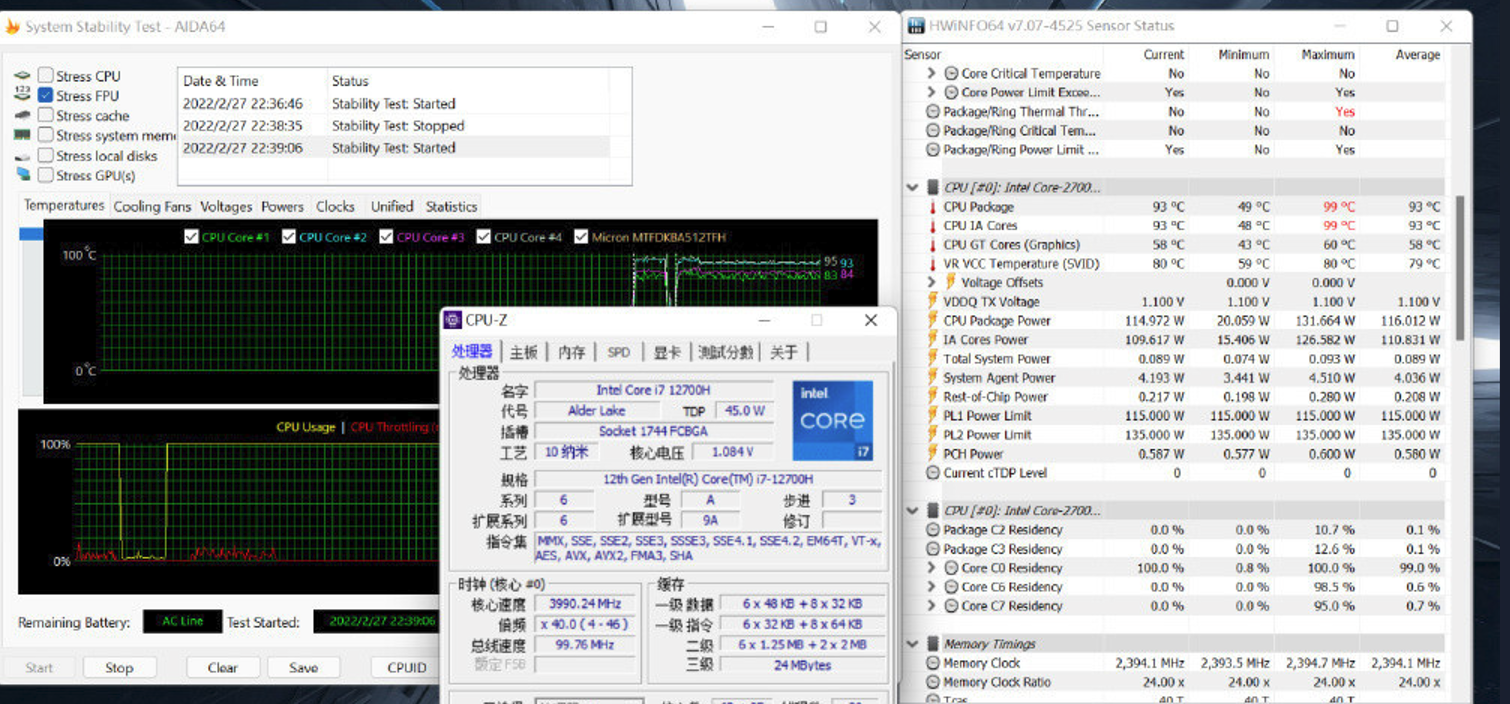
Task: Click the temperature graph blue scale indicator
Action: [31, 234]
